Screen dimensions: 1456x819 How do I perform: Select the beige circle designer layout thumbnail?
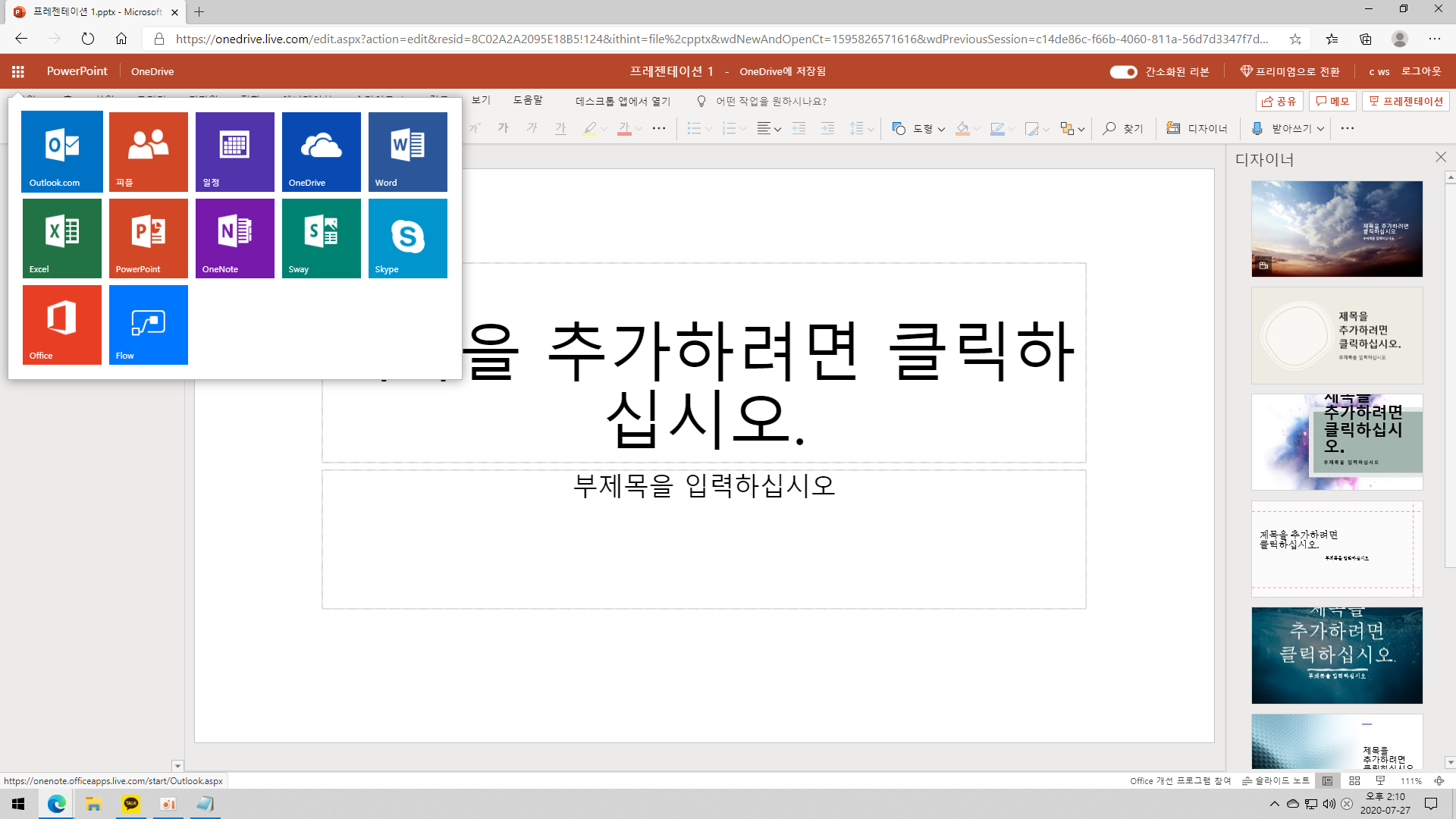[1337, 335]
